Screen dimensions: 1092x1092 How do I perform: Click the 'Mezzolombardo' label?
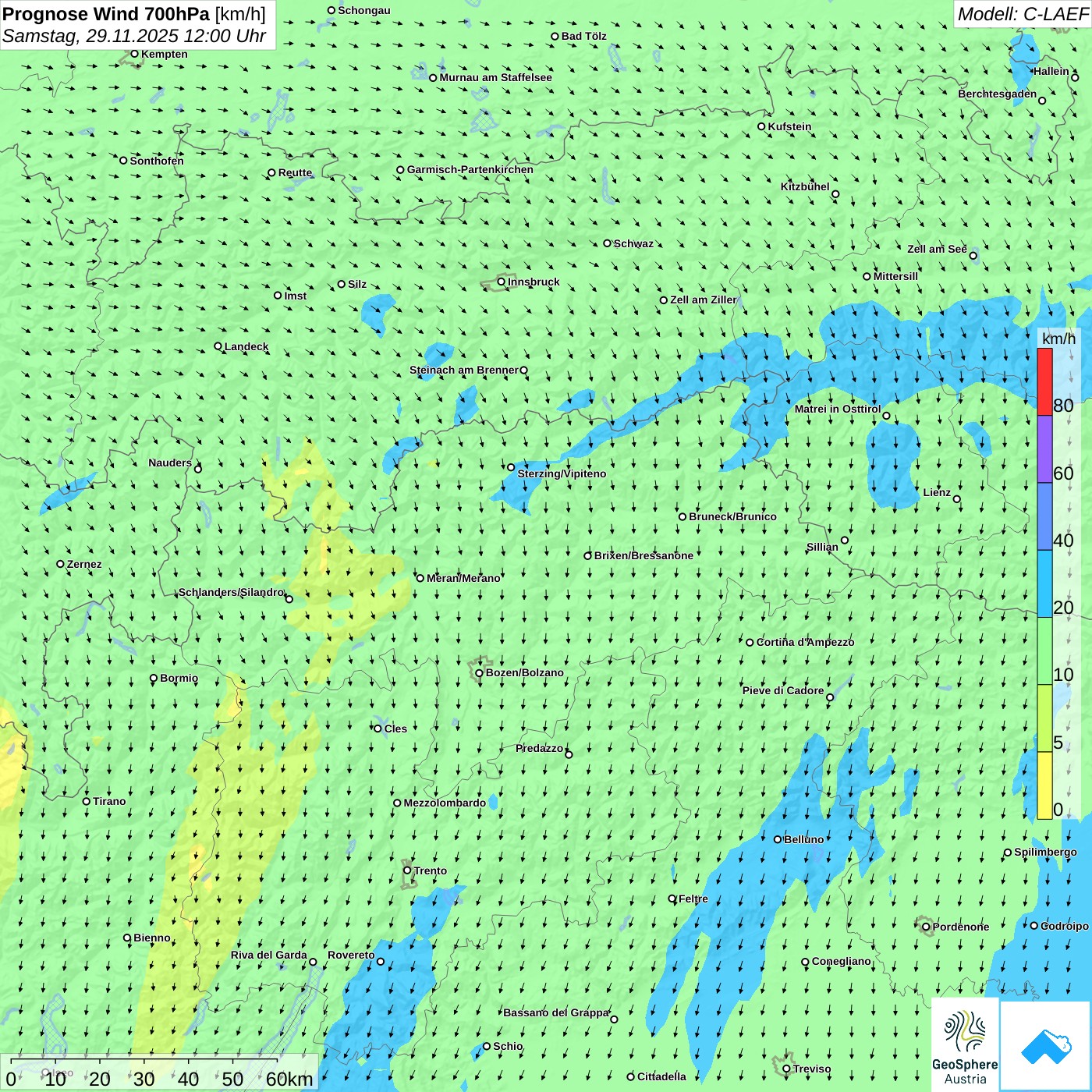445,803
